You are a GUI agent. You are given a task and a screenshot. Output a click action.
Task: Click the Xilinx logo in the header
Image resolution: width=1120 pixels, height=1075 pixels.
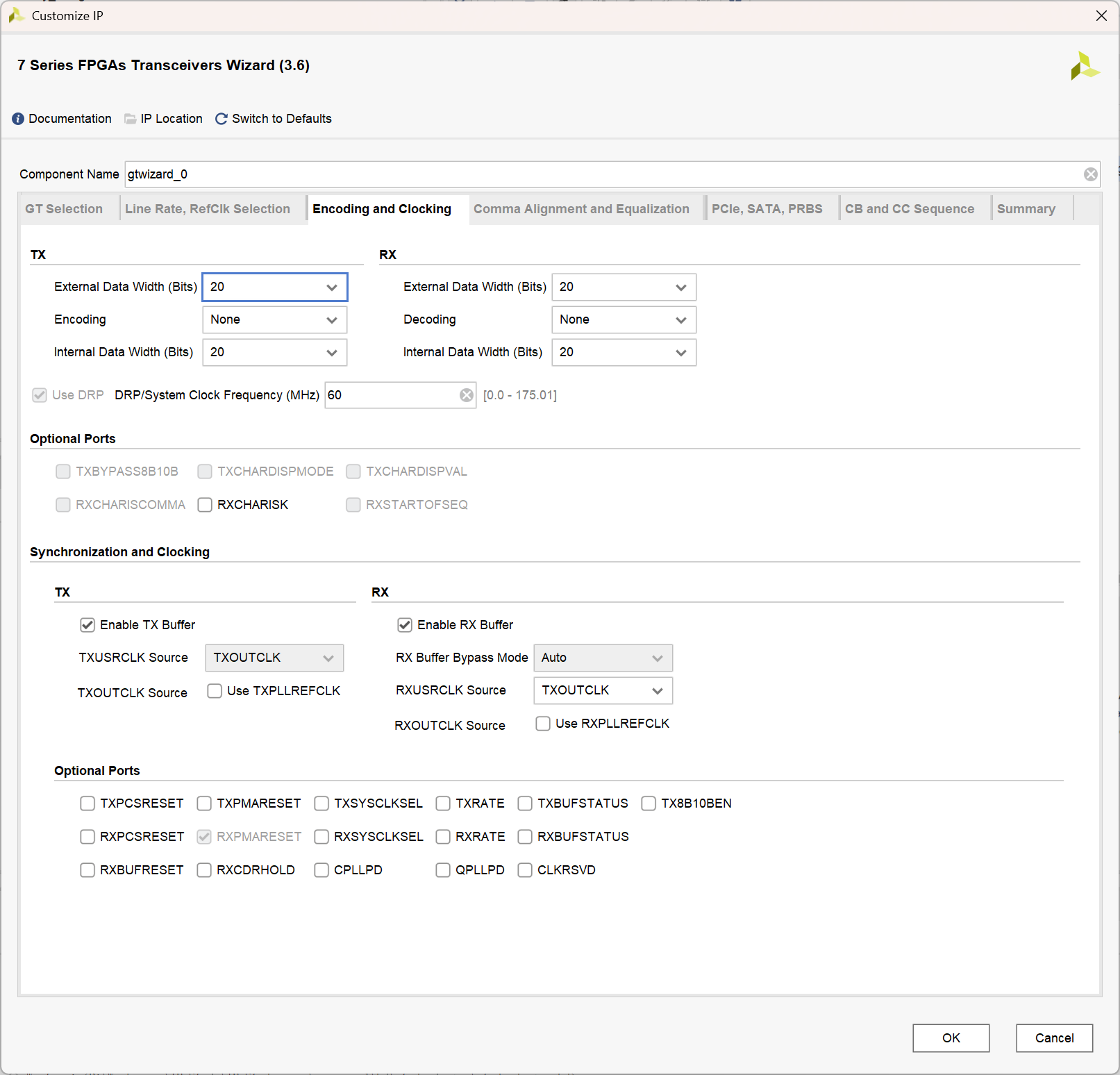click(x=1085, y=66)
